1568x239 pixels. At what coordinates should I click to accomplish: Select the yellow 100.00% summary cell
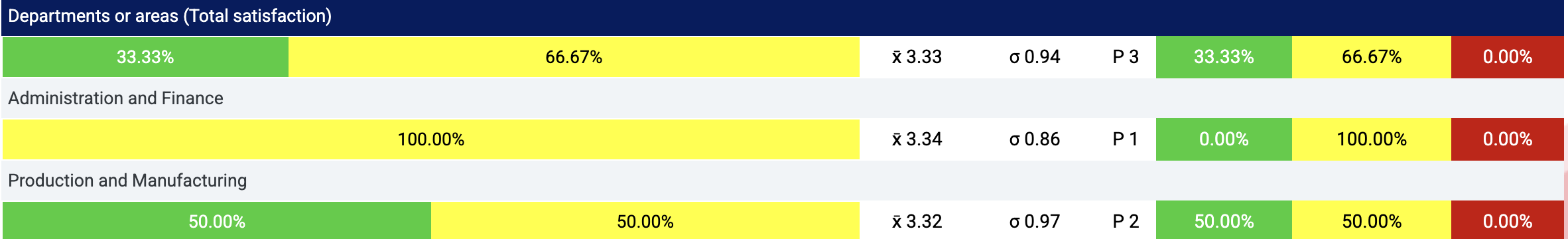(x=1372, y=139)
